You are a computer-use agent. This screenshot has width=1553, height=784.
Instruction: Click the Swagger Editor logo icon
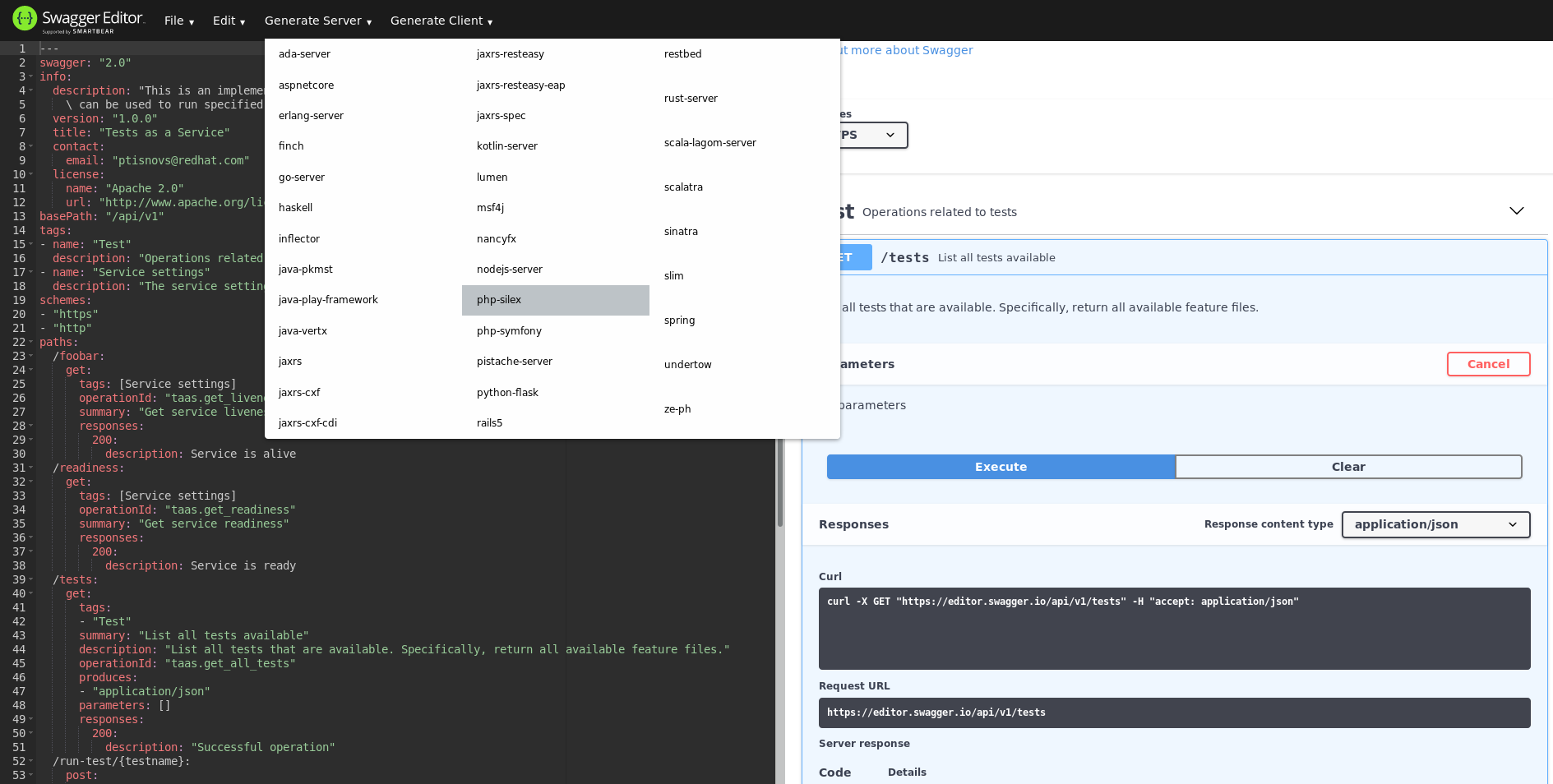tap(25, 18)
